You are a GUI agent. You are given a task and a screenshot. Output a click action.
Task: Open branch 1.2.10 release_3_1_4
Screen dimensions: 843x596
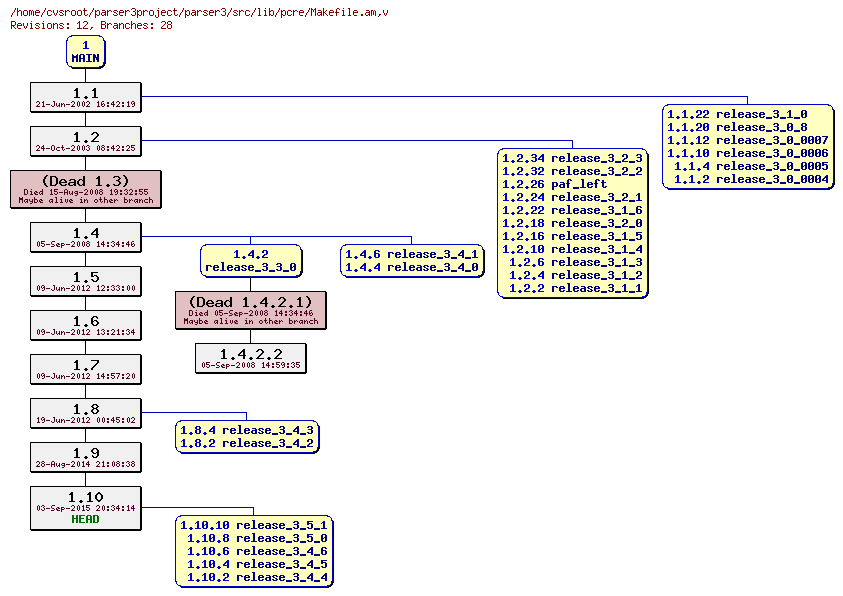tap(573, 249)
